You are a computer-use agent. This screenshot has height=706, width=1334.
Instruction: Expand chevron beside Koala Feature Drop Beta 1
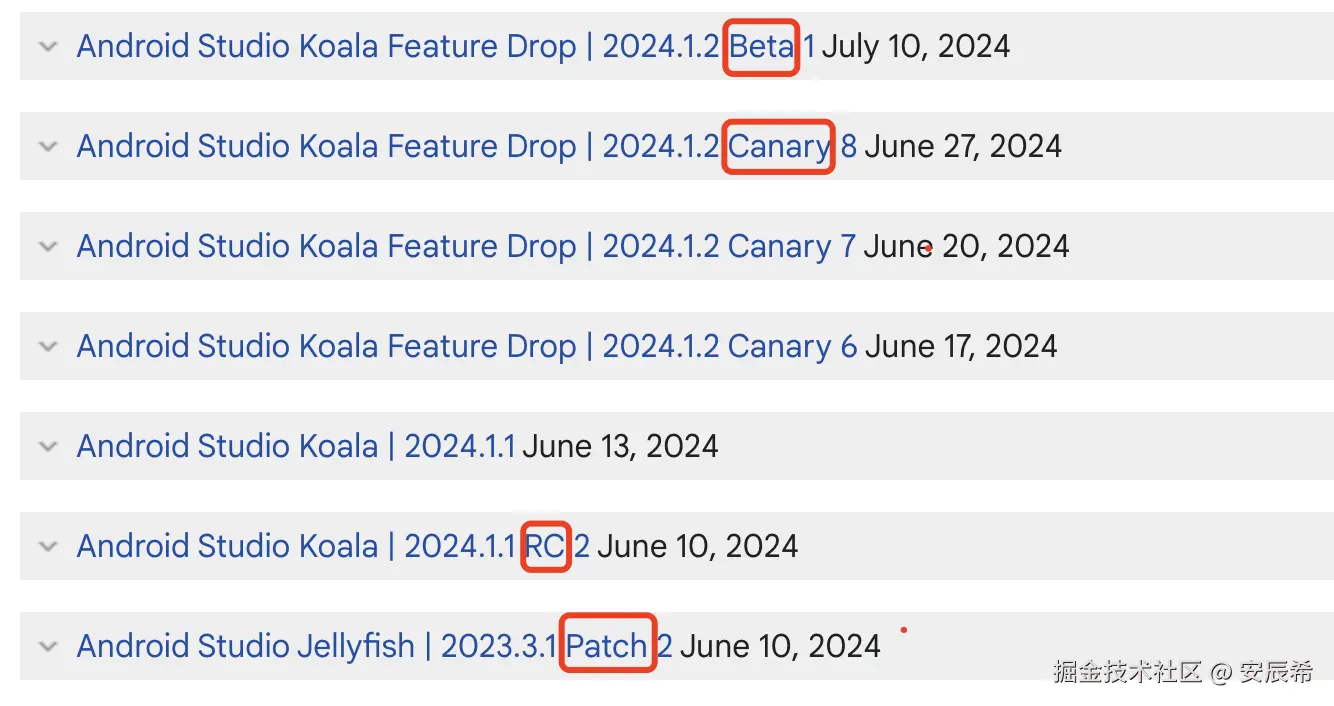[47, 47]
